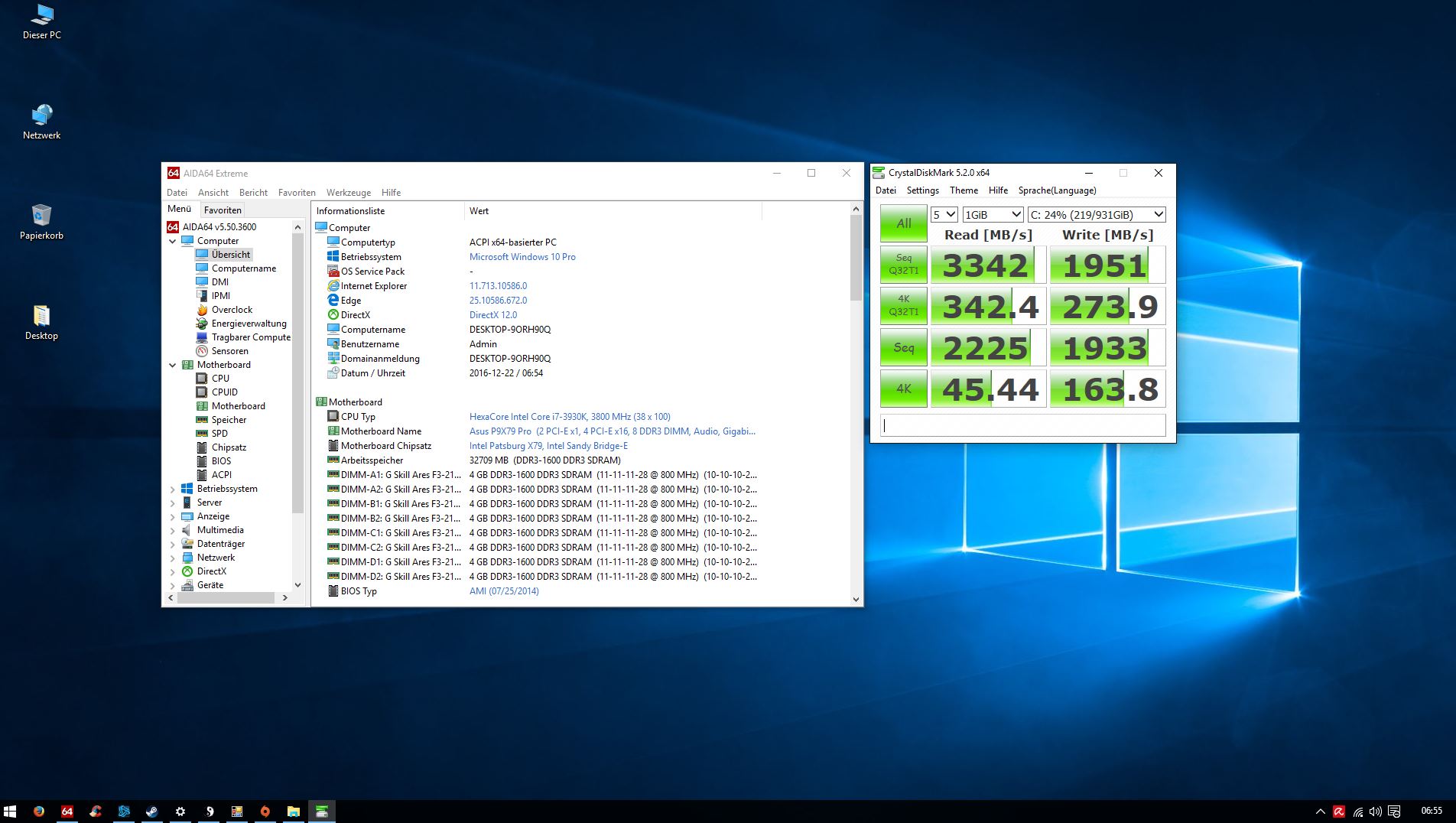1456x823 pixels.
Task: Open CrystalDiskMark Settings menu
Action: tap(923, 190)
